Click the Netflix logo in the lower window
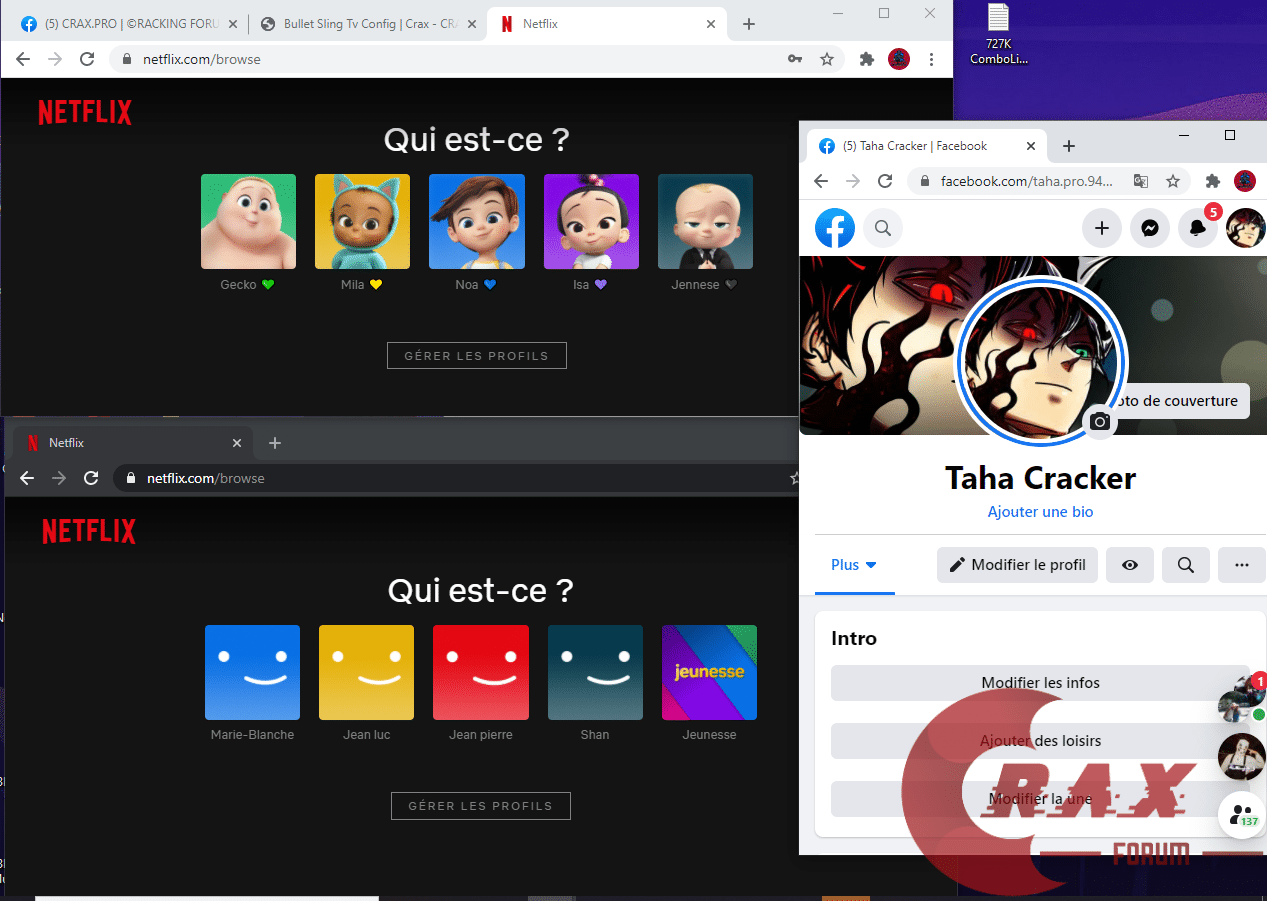The height and width of the screenshot is (901, 1267). 89,531
